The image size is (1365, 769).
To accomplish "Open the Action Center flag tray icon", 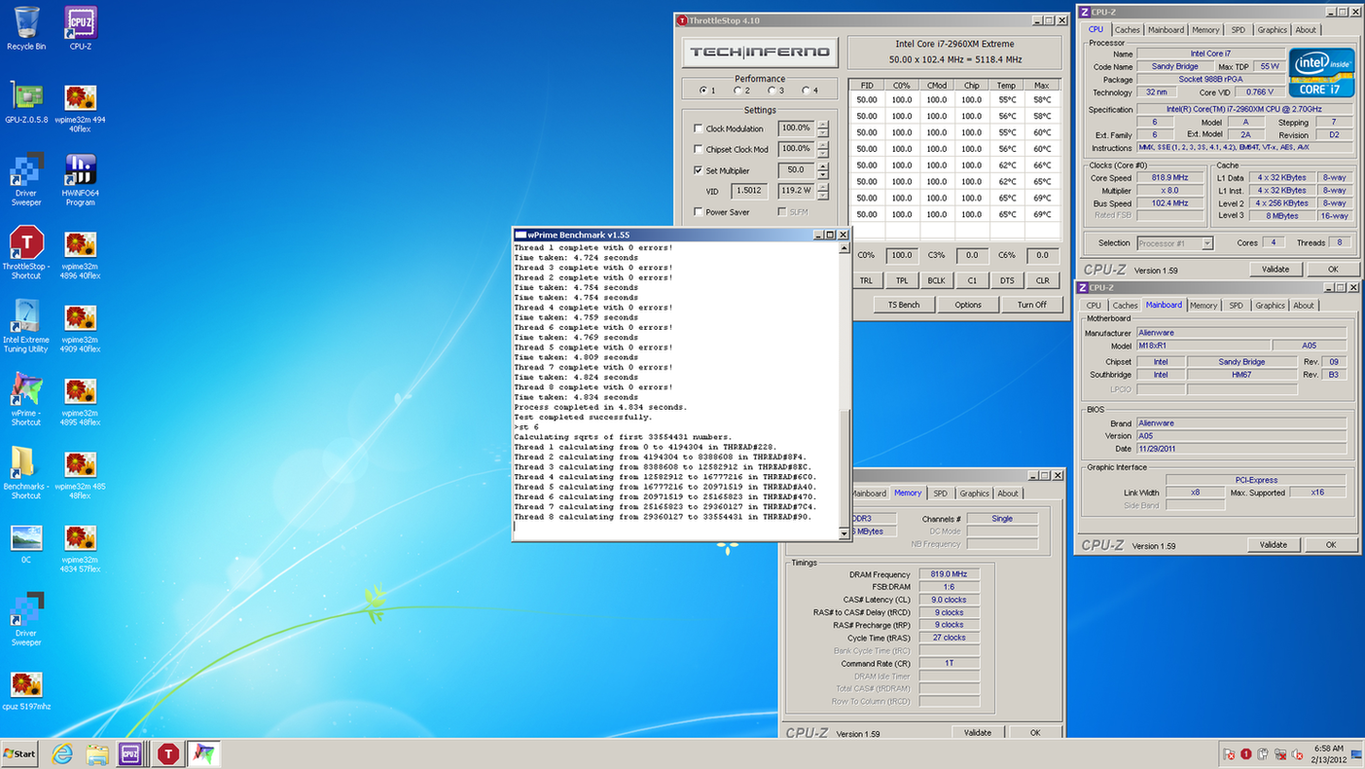I will 1229,754.
